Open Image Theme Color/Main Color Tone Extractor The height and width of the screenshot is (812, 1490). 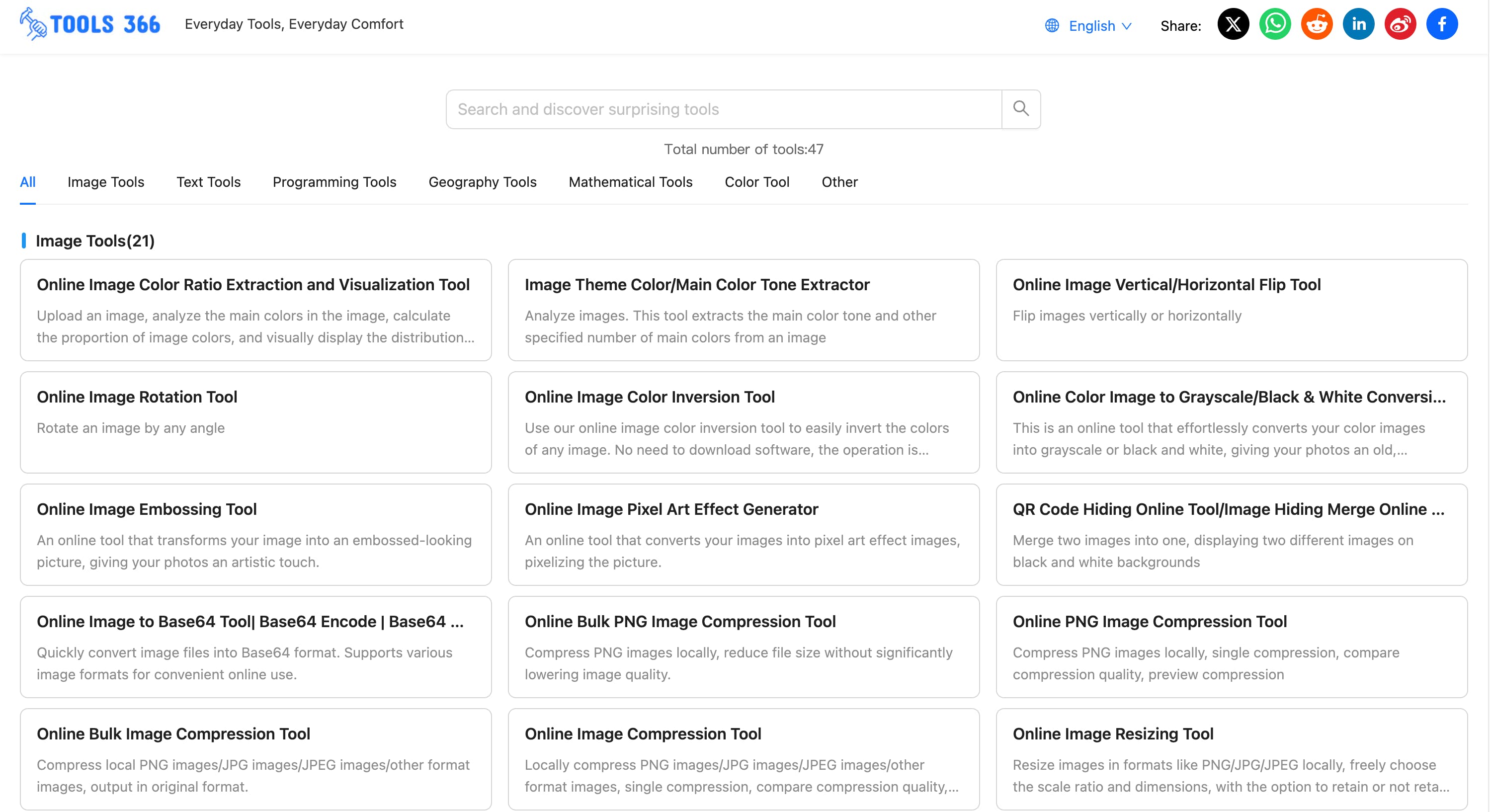744,310
